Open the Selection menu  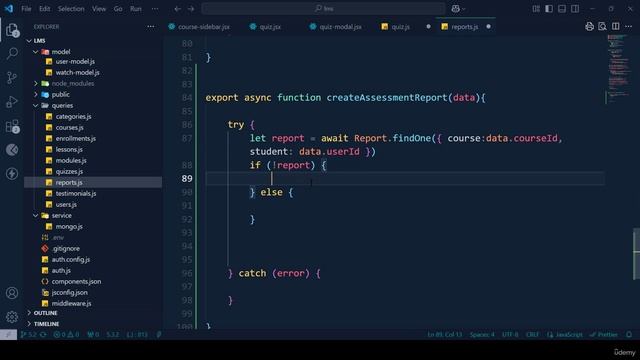coord(71,9)
